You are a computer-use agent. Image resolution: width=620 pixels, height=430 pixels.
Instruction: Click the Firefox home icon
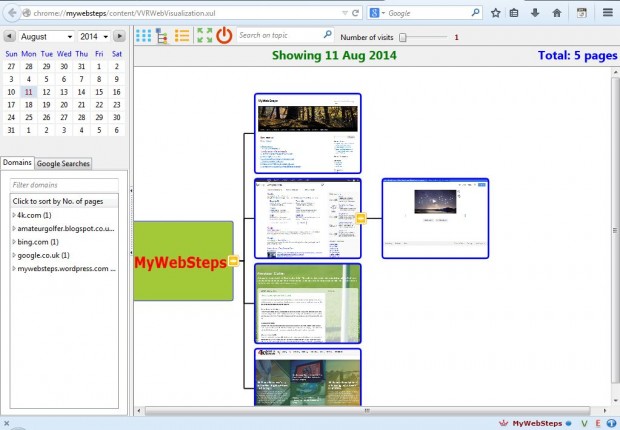[557, 13]
